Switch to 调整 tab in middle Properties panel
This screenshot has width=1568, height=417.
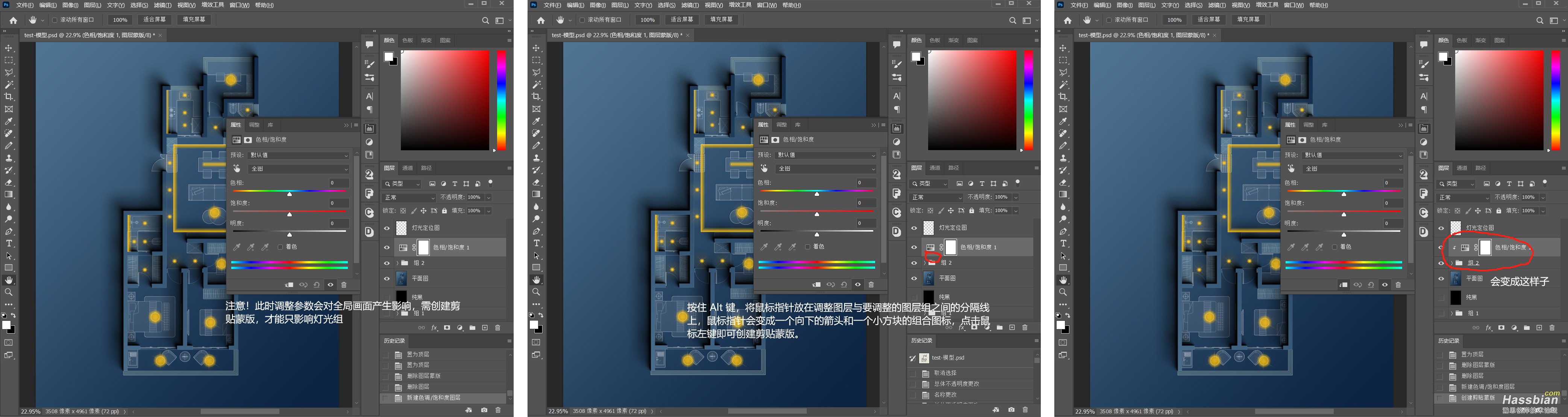coord(782,125)
